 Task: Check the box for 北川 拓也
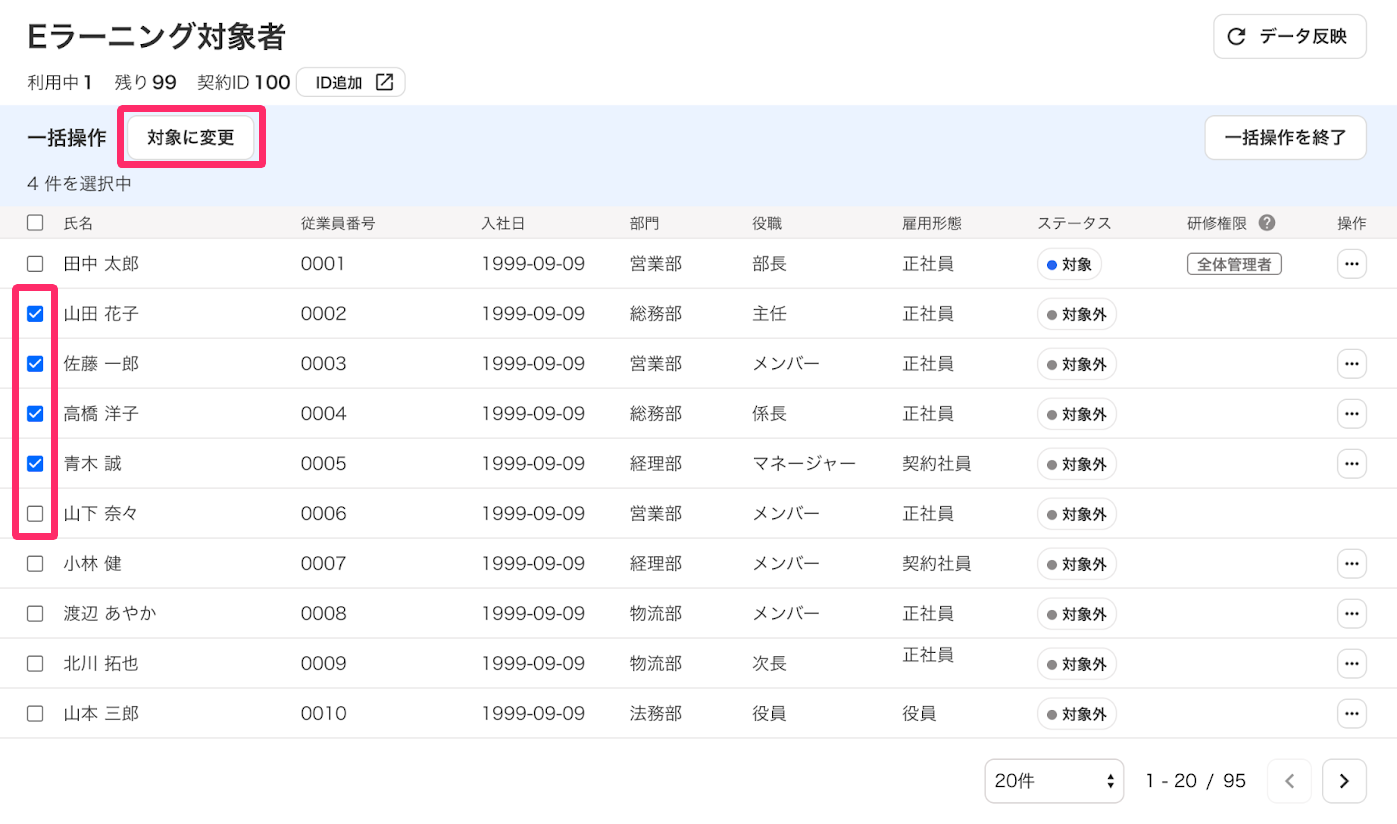coord(35,664)
